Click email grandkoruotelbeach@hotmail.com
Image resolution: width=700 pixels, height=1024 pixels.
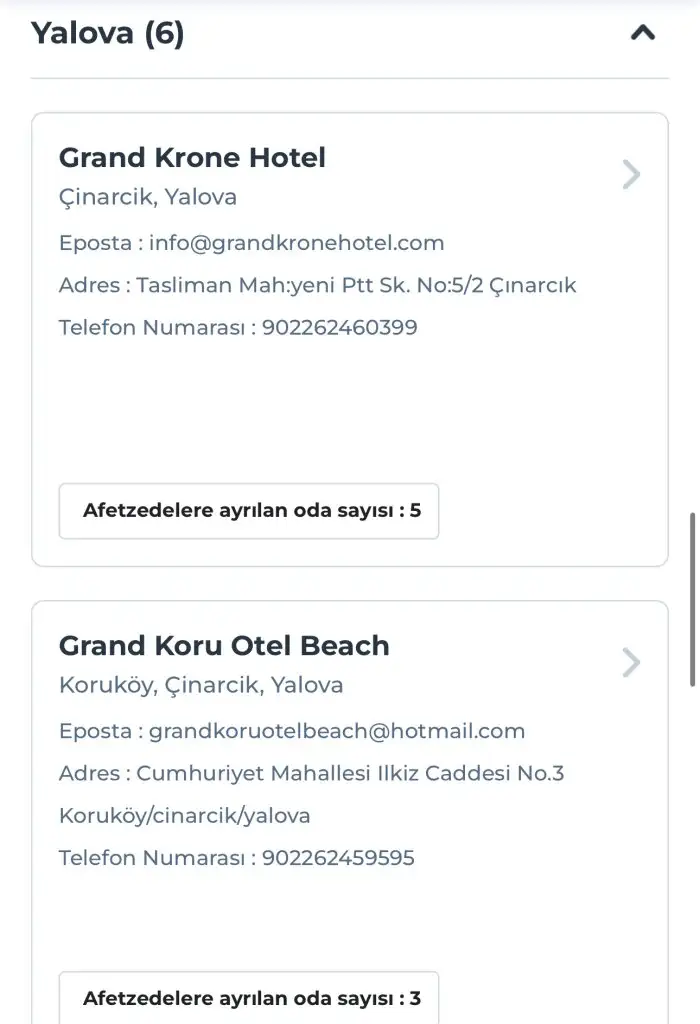click(x=337, y=731)
